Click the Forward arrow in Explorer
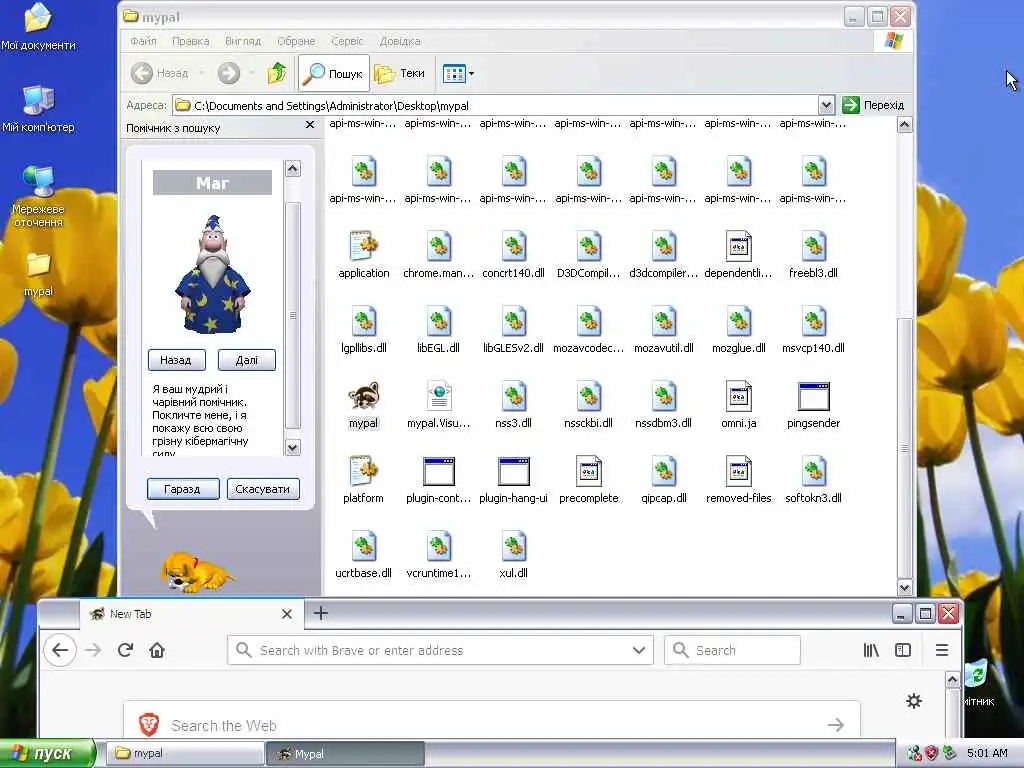 [229, 73]
